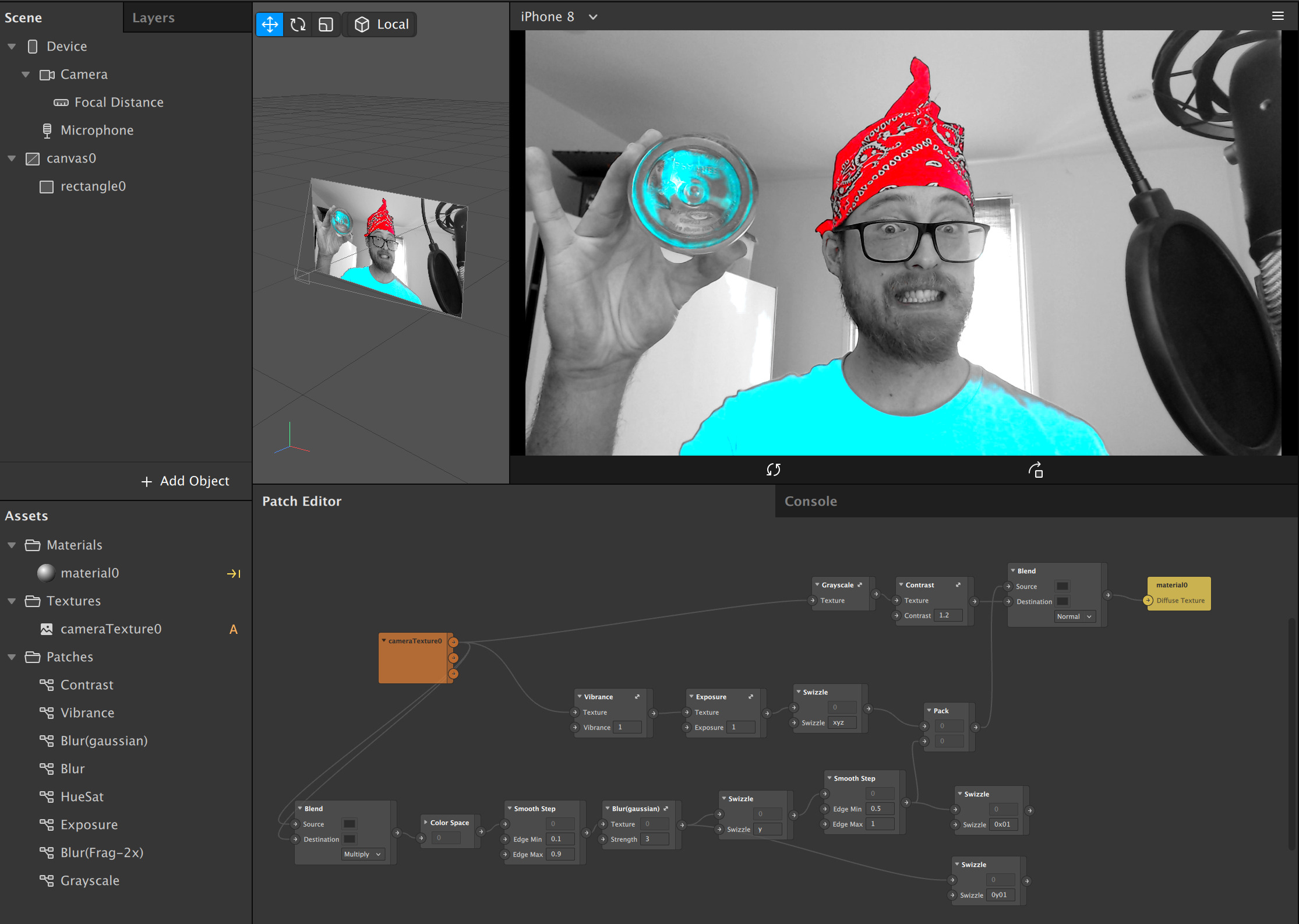This screenshot has width=1299, height=924.
Task: Open the Console tab
Action: (810, 501)
